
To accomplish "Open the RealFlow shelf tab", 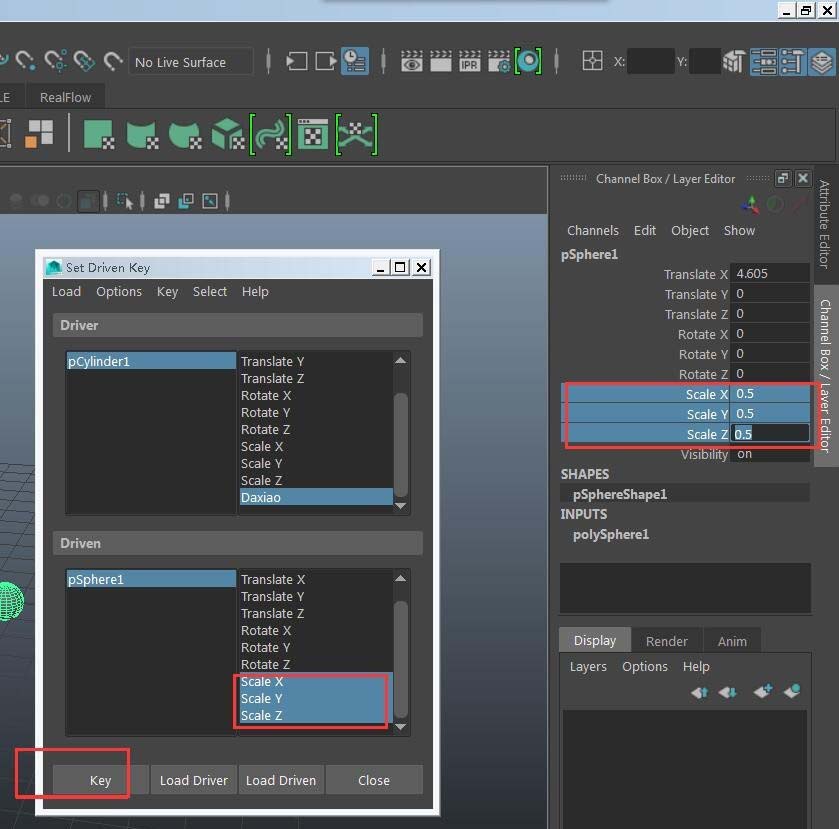I will (x=65, y=97).
